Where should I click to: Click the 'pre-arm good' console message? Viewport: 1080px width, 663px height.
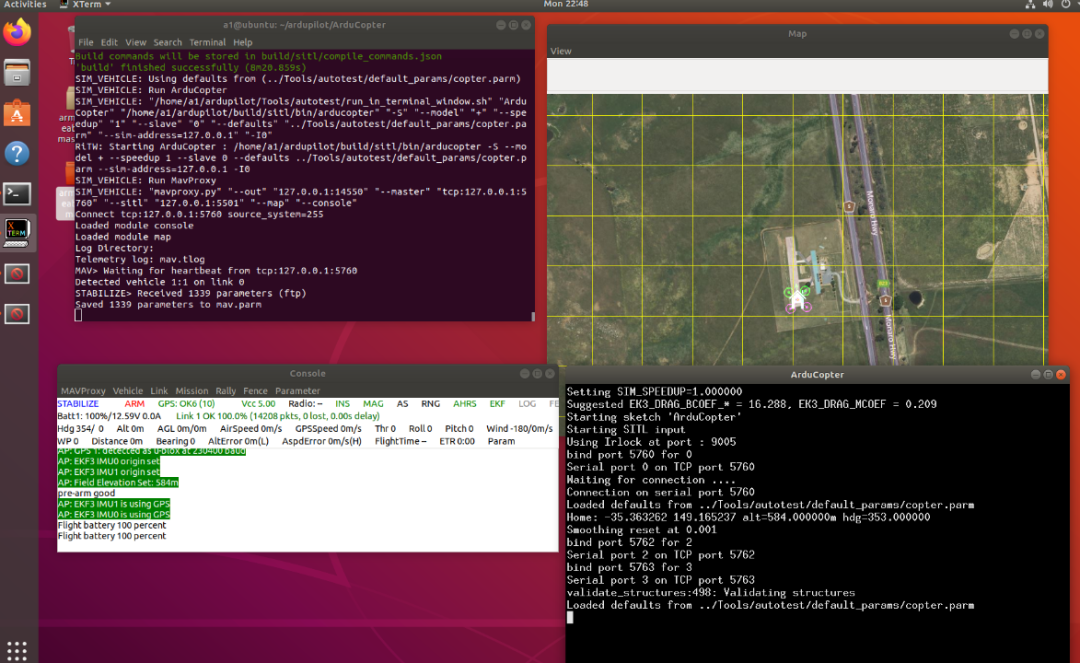tap(86, 493)
